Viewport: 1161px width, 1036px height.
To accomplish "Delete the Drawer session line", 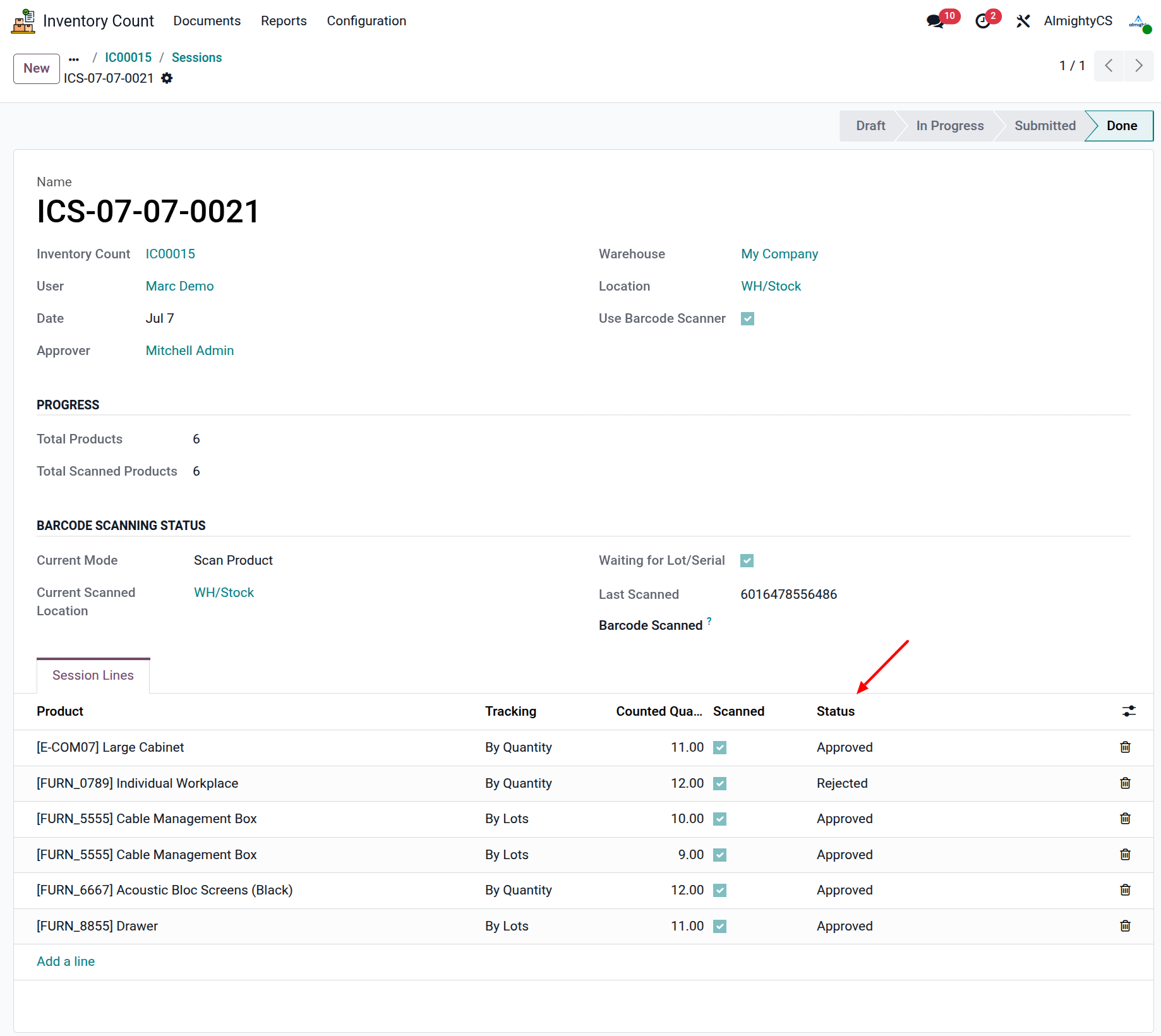I will click(1125, 926).
